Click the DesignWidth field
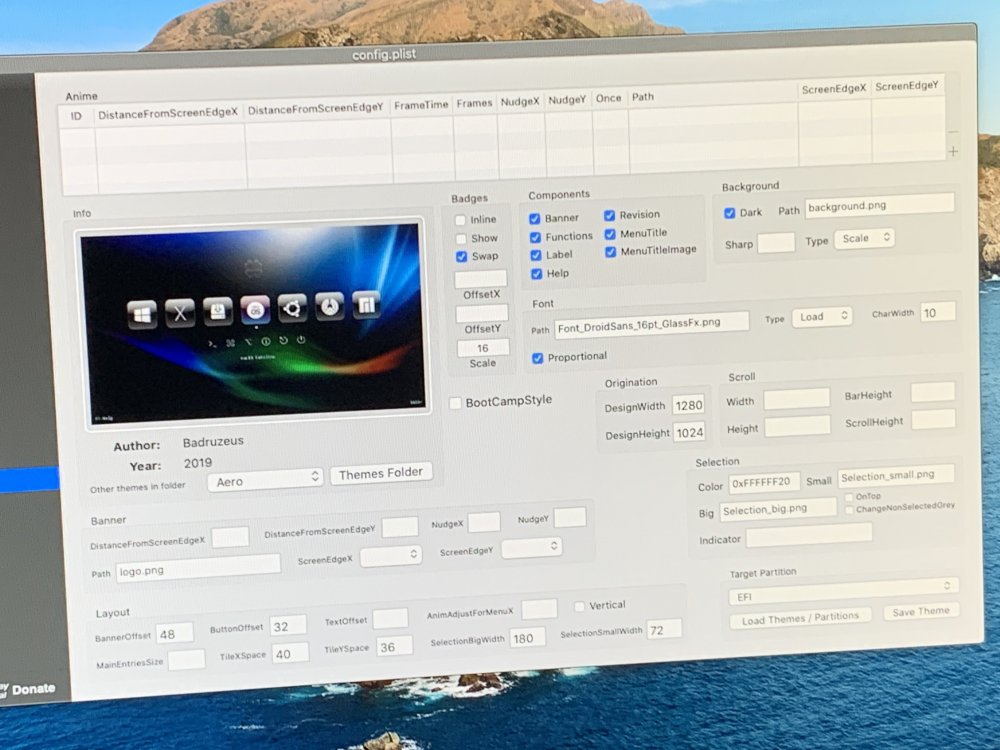The width and height of the screenshot is (1000, 750). [689, 405]
